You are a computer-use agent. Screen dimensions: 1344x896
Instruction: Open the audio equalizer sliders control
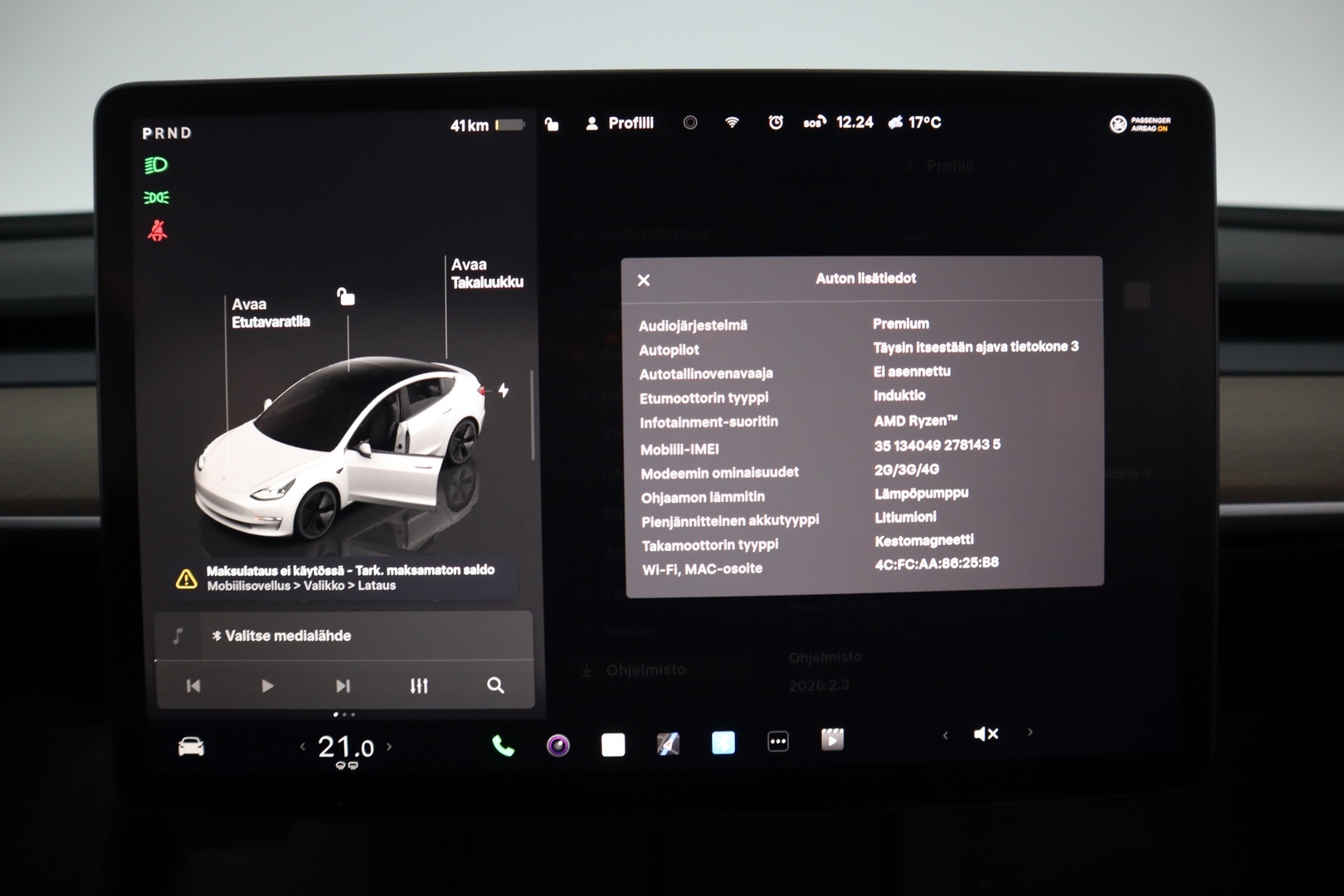coord(420,686)
